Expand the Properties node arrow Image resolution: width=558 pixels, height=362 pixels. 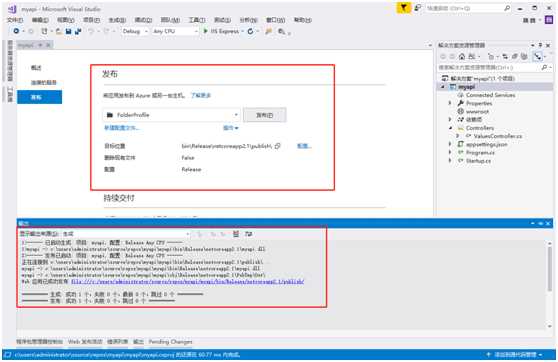pyautogui.click(x=450, y=103)
